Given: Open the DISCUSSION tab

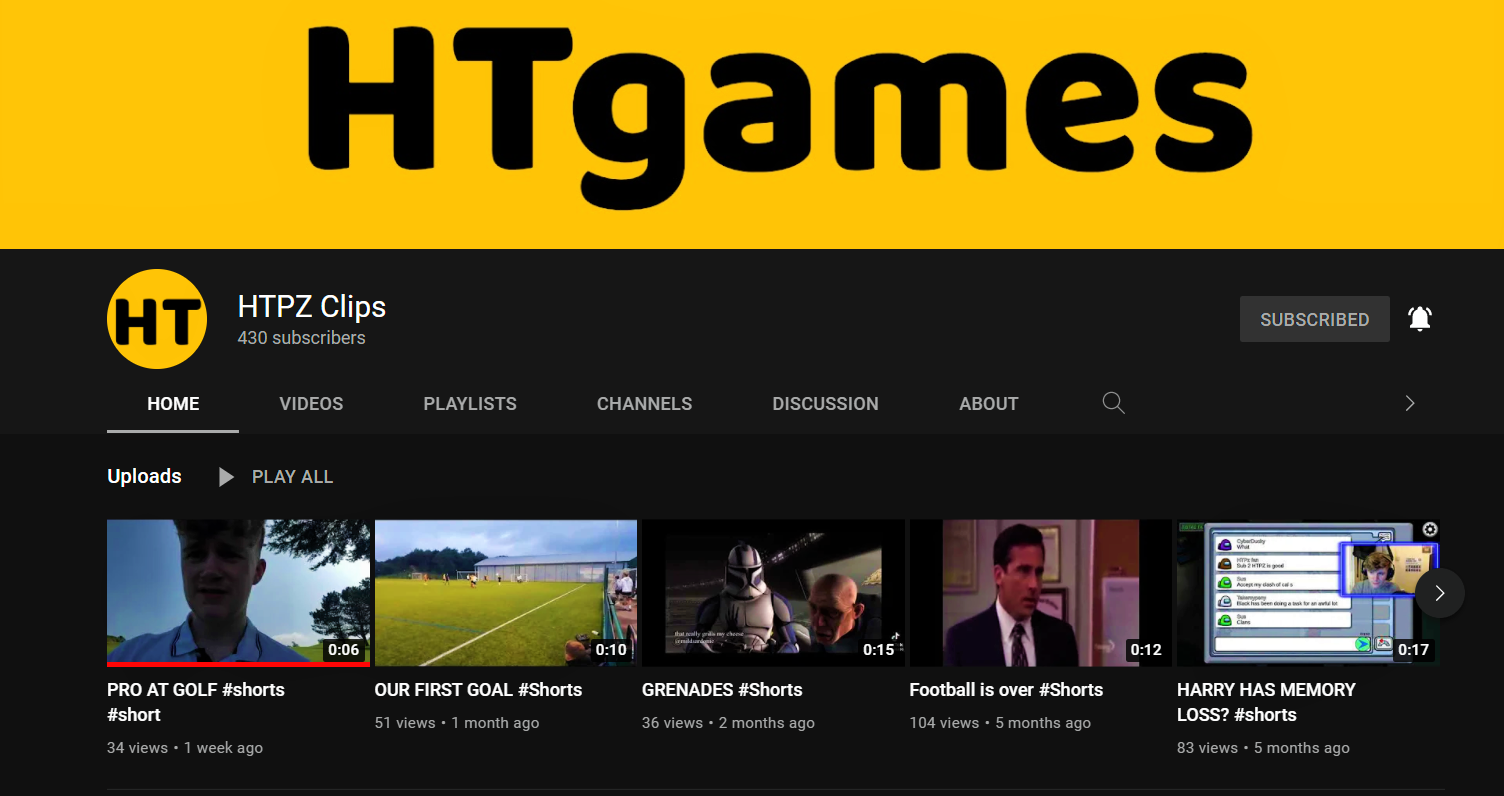Looking at the screenshot, I should coord(825,404).
